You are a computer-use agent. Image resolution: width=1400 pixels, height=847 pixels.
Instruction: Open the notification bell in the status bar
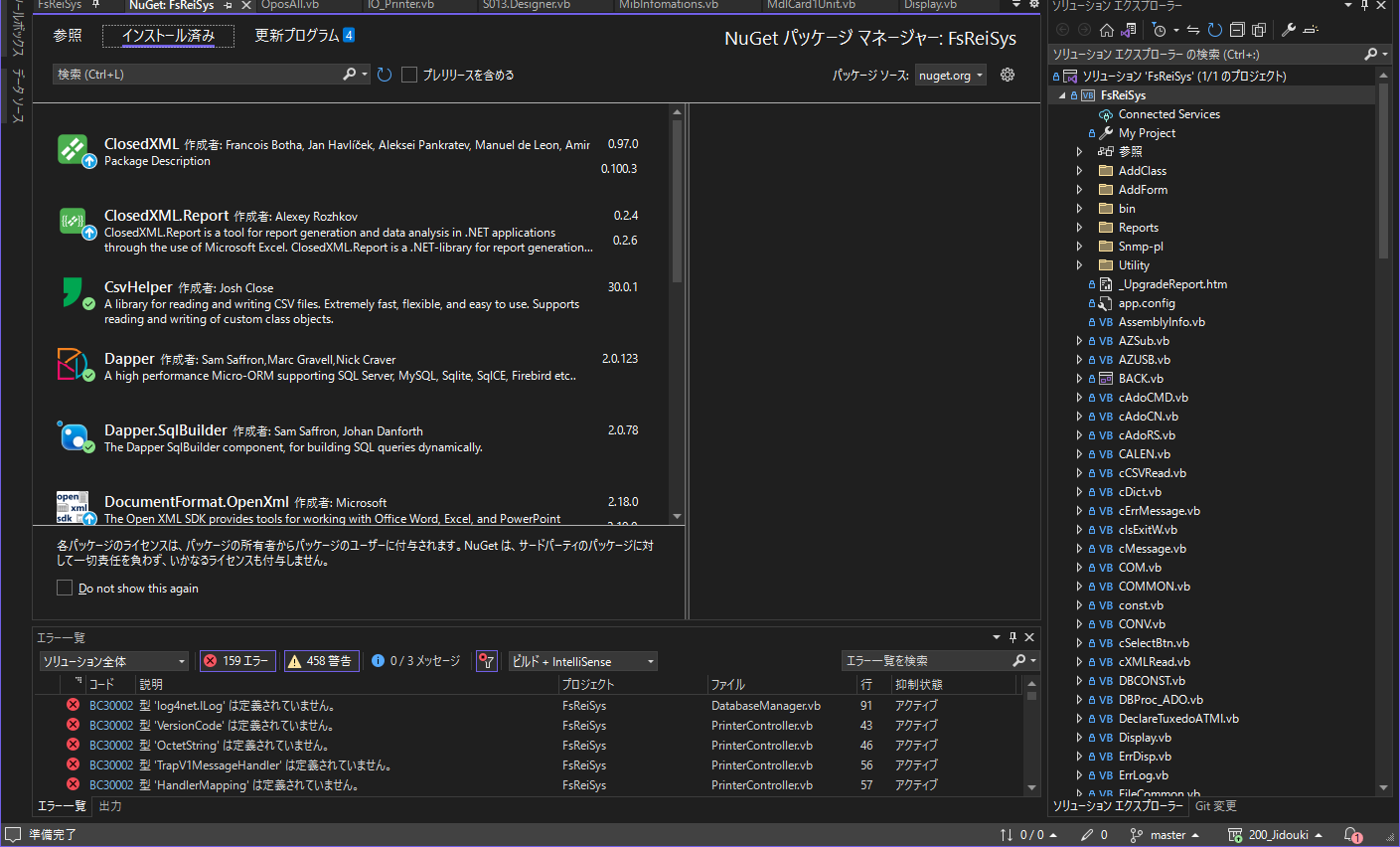pos(1351,835)
